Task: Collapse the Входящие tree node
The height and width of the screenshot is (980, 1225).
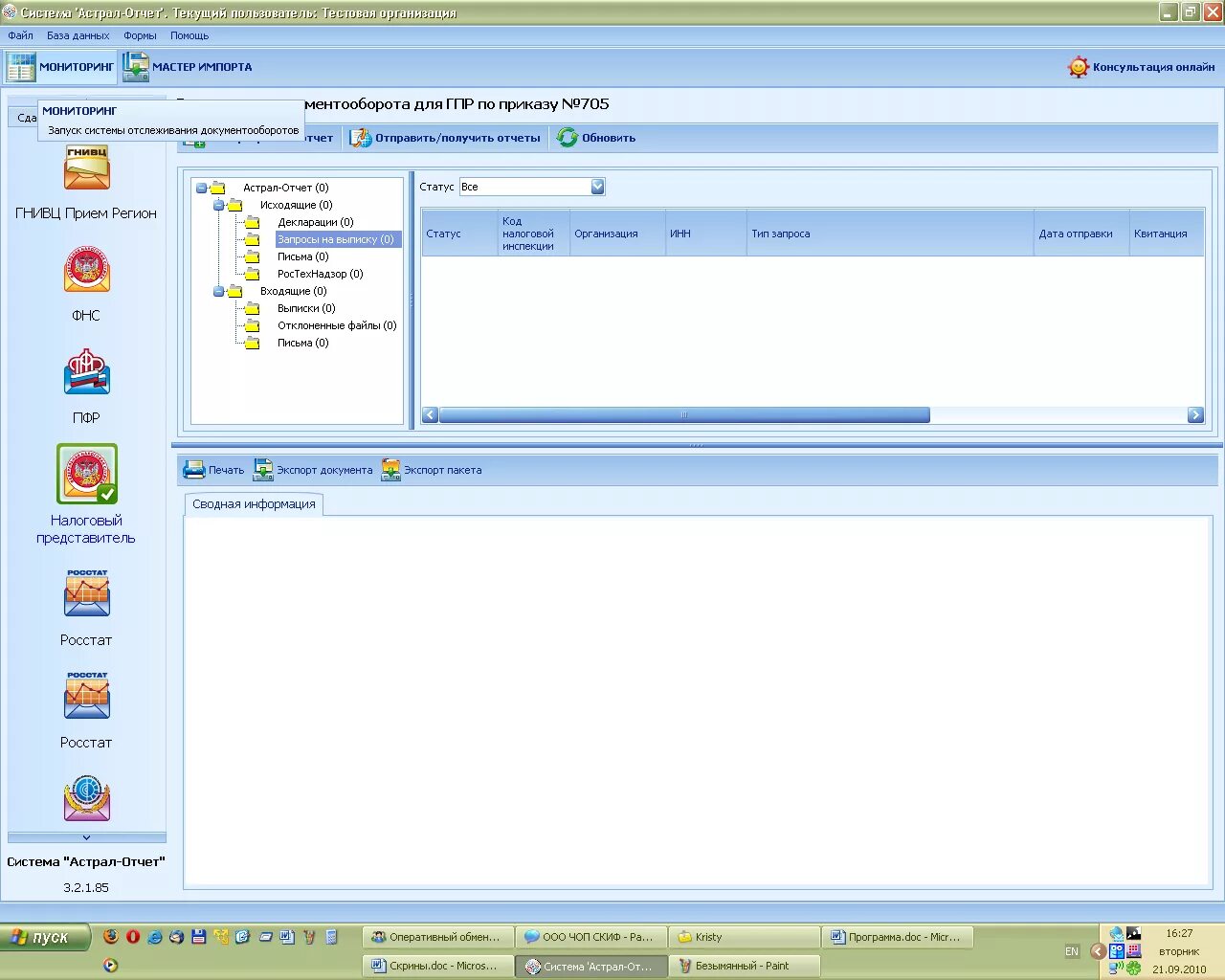Action: (x=218, y=291)
